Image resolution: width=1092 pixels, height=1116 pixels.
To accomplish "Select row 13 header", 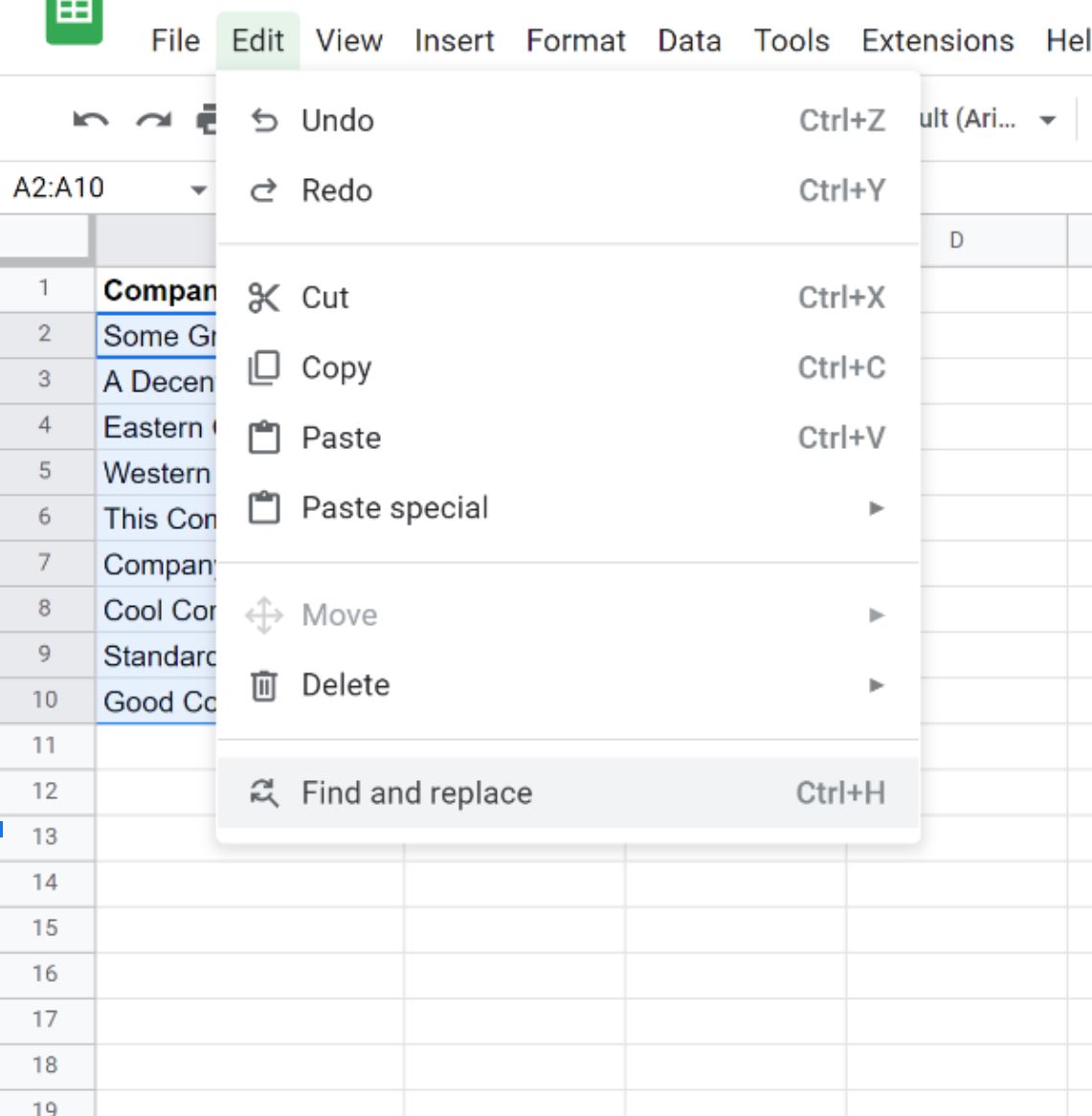I will [46, 837].
